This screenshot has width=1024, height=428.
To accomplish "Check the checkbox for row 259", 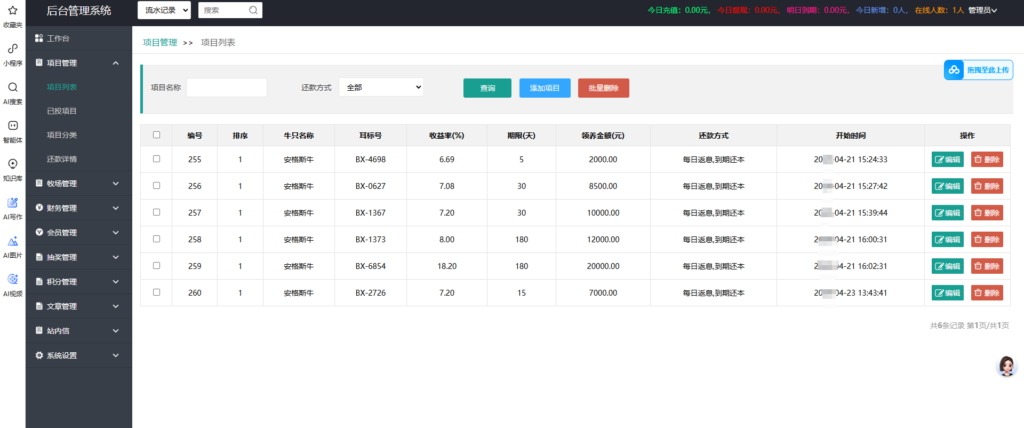I will point(156,265).
